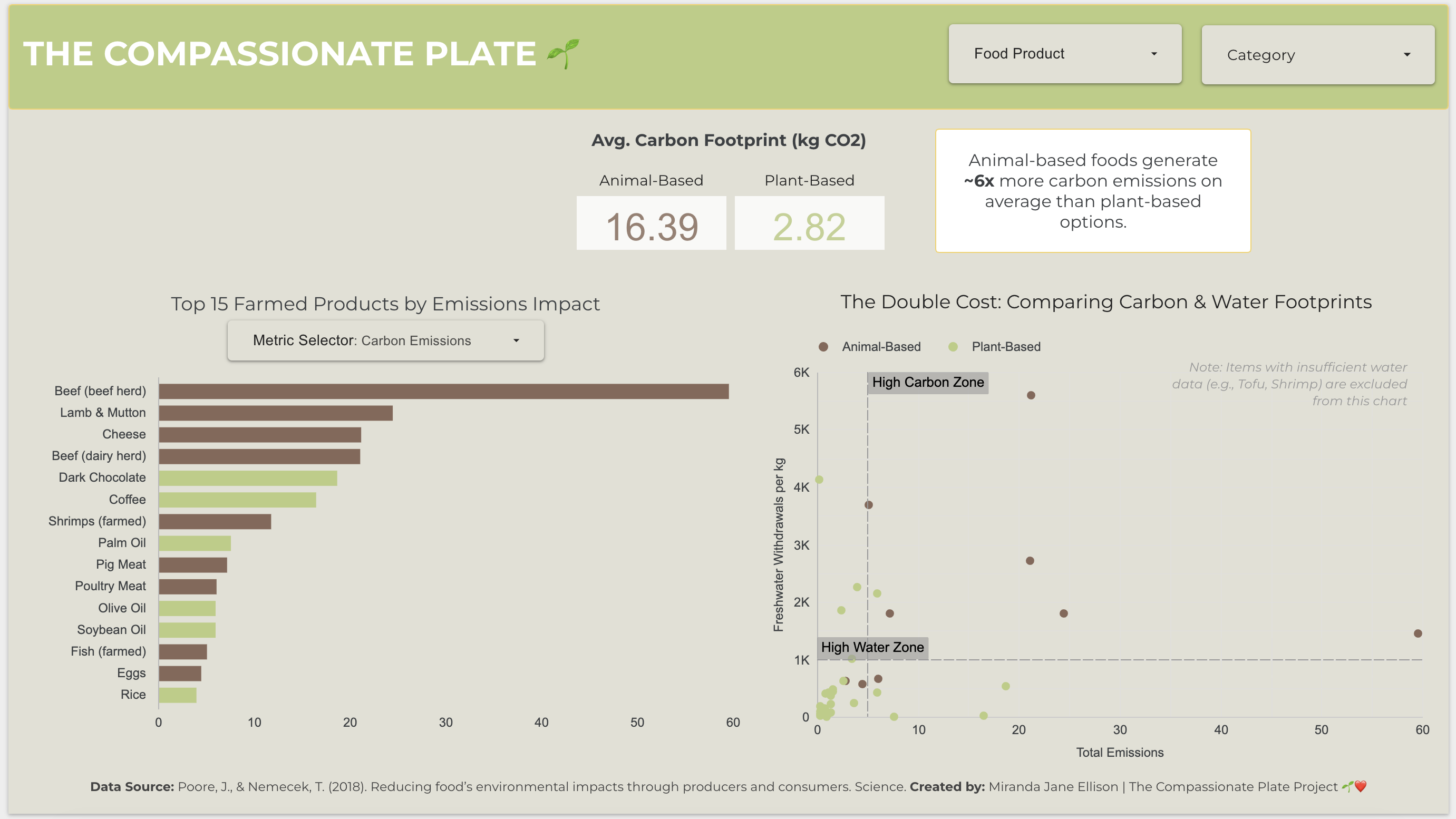Open the Metric Selector dropdown
Screen dimensions: 1456x819
point(386,340)
